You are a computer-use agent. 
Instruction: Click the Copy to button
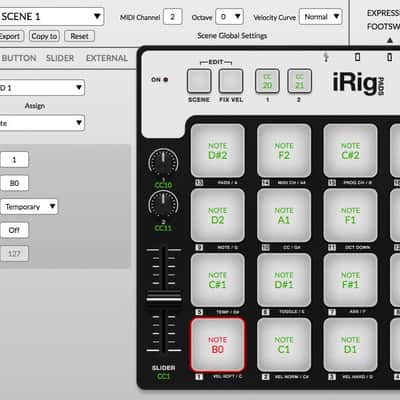44,36
